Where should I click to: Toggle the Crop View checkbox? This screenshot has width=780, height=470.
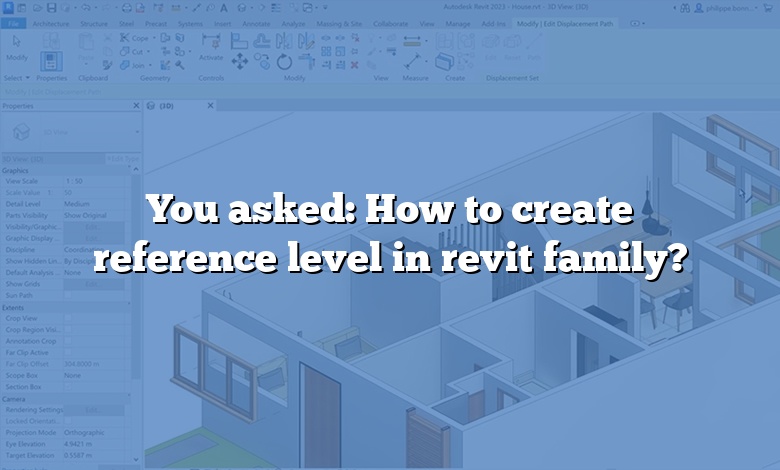68,318
